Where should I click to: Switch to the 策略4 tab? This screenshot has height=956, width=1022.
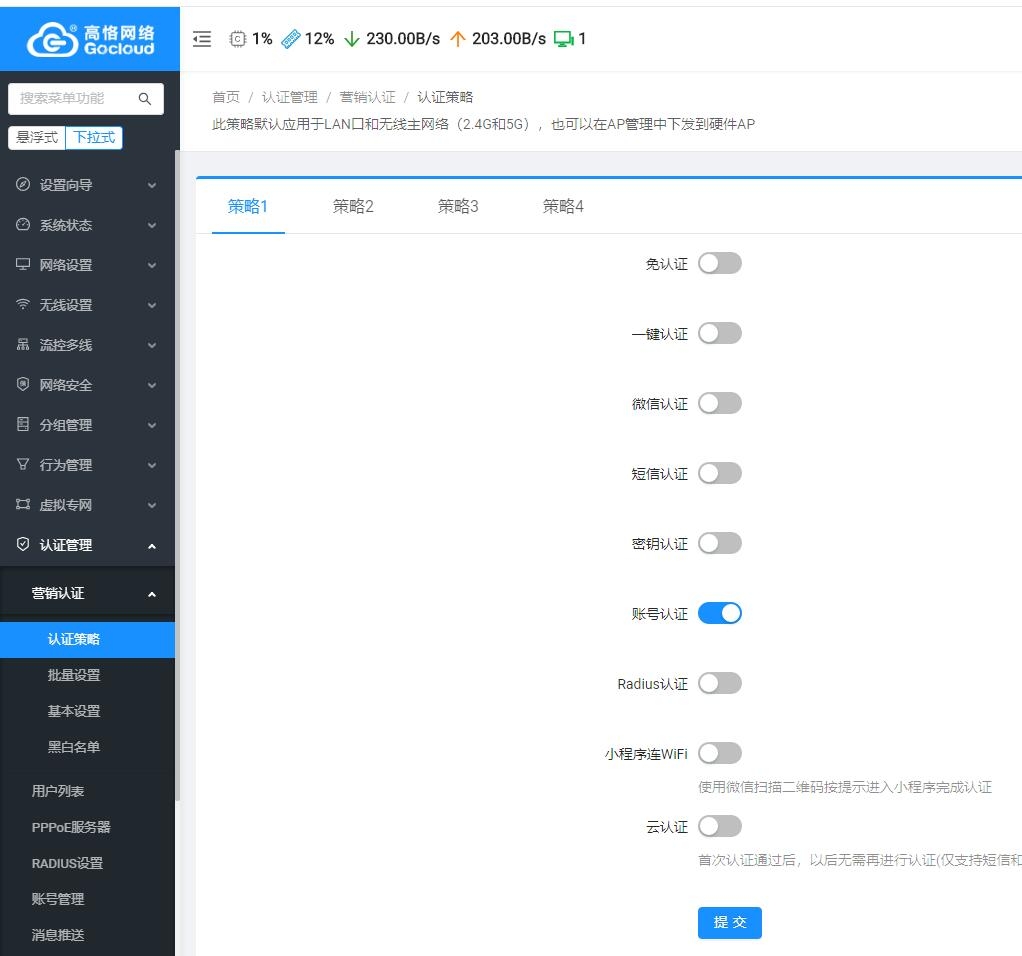tap(563, 207)
